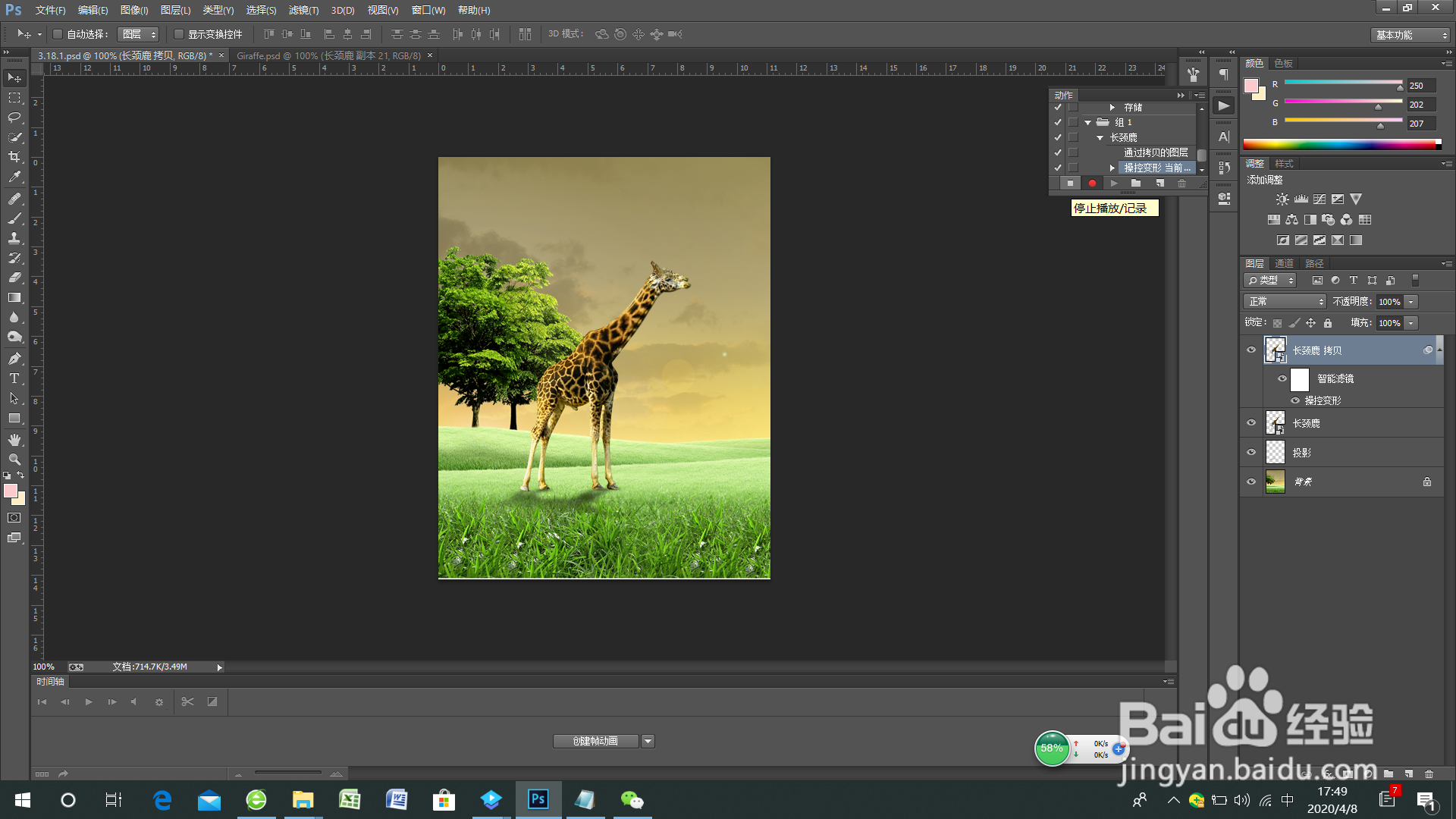Screen dimensions: 1456x819
Task: Open WeChat from the taskbar
Action: pyautogui.click(x=631, y=800)
